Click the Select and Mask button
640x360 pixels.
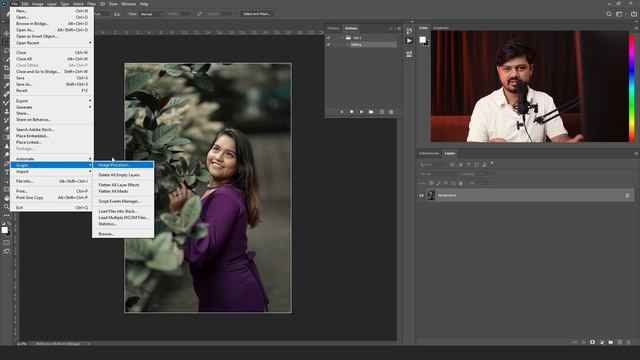pos(257,14)
